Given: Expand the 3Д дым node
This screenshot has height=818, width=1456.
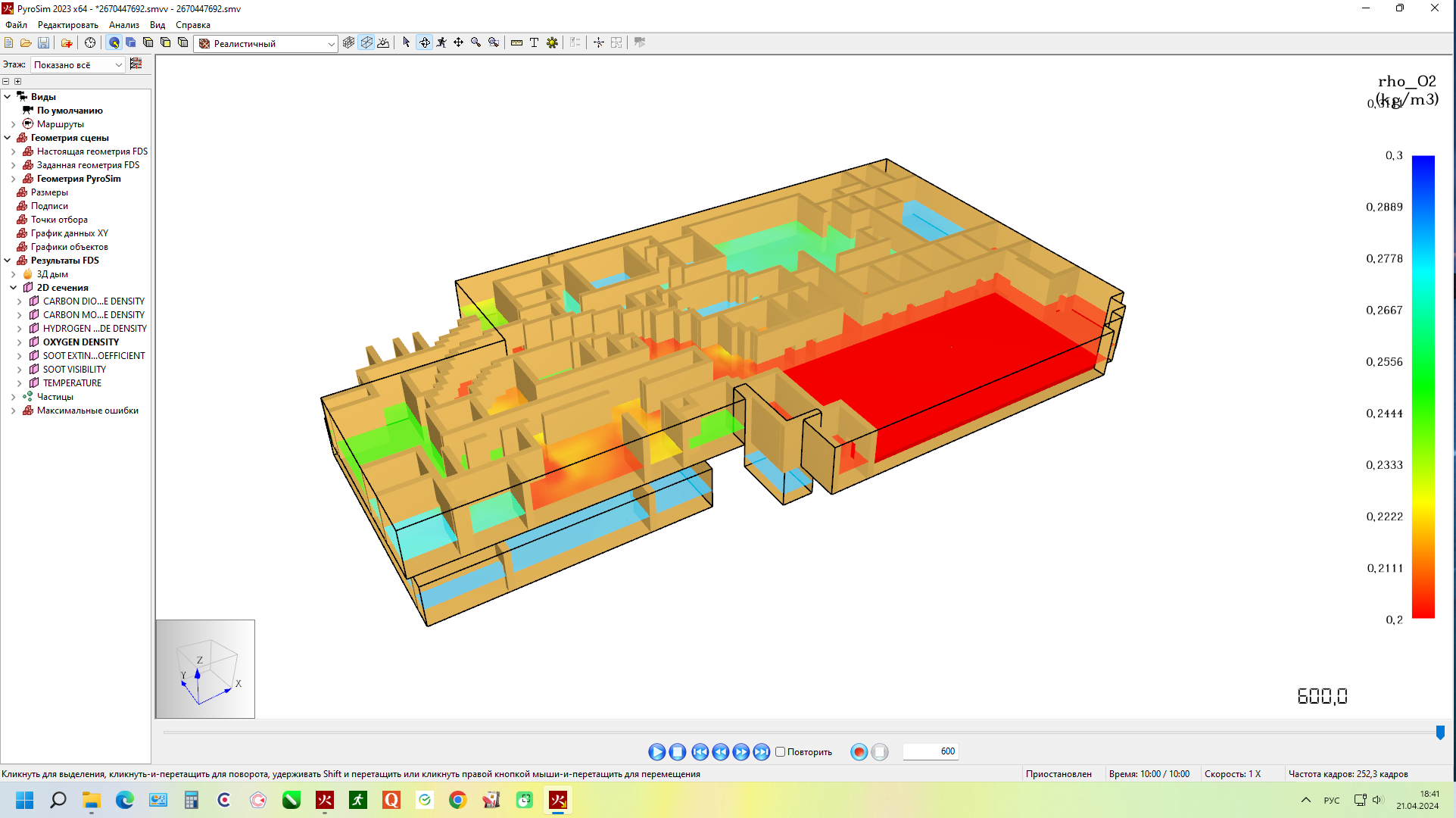Looking at the screenshot, I should point(14,274).
